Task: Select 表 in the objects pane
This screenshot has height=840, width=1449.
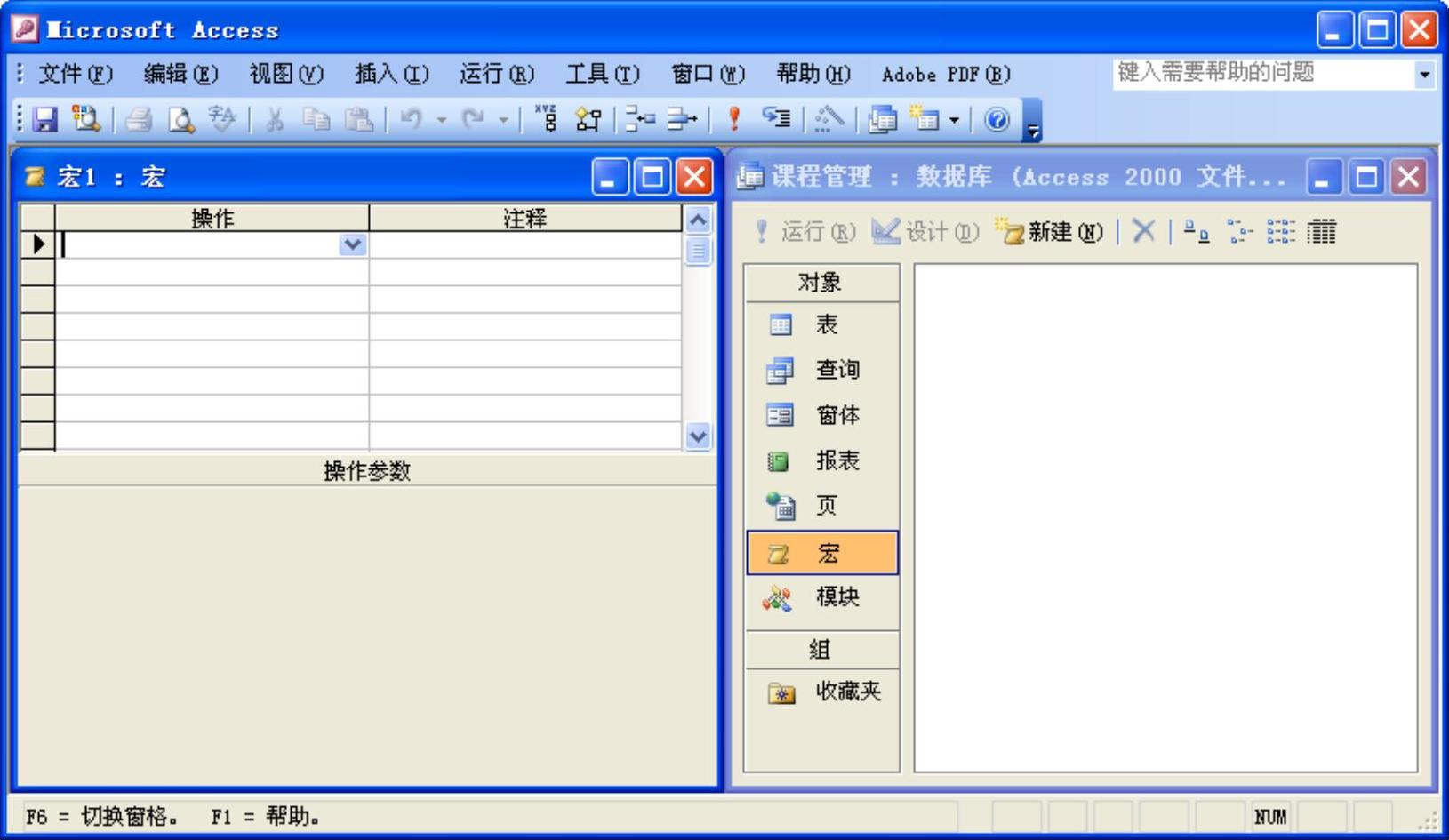Action: click(x=822, y=325)
